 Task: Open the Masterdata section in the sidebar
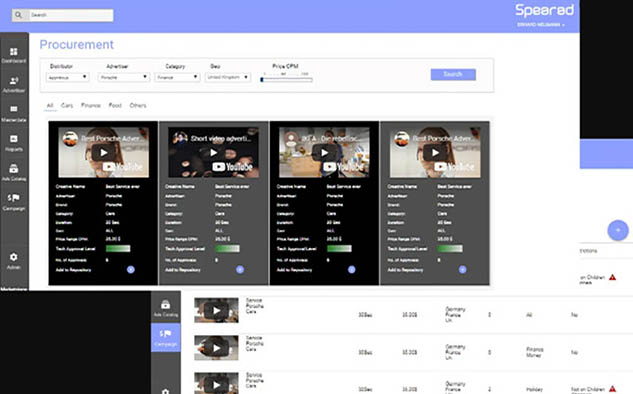click(x=14, y=114)
